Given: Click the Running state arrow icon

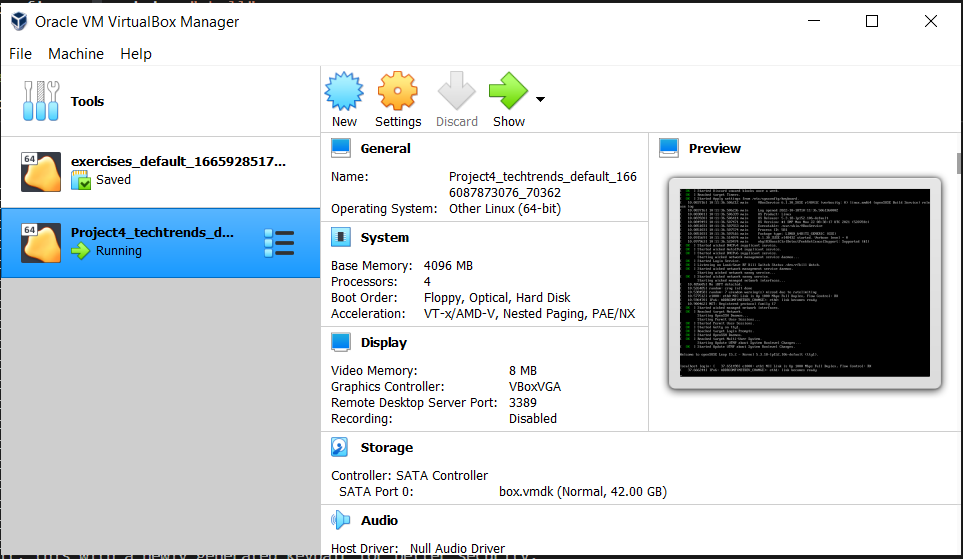Looking at the screenshot, I should pos(80,251).
